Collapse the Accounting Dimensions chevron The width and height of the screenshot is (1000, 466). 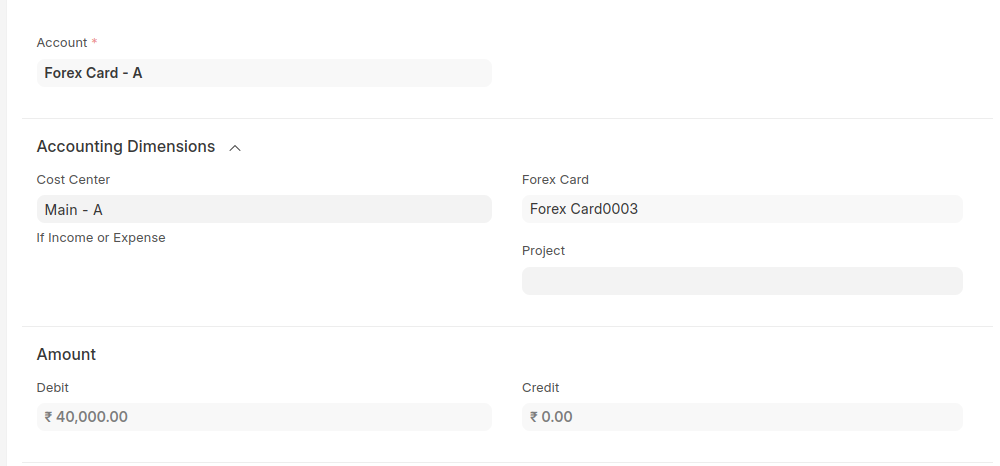[x=235, y=148]
